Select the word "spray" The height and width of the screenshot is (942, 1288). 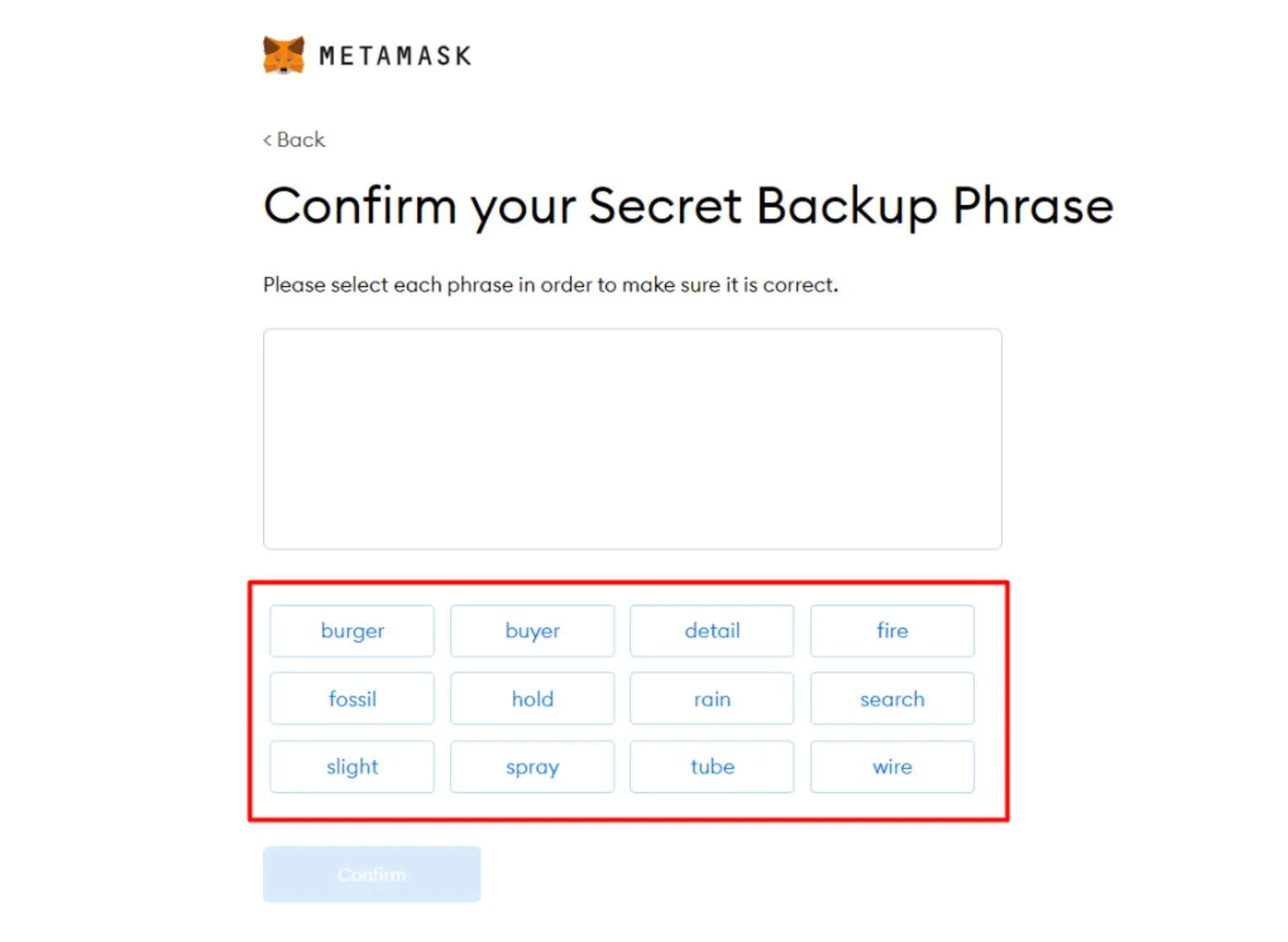(x=532, y=767)
